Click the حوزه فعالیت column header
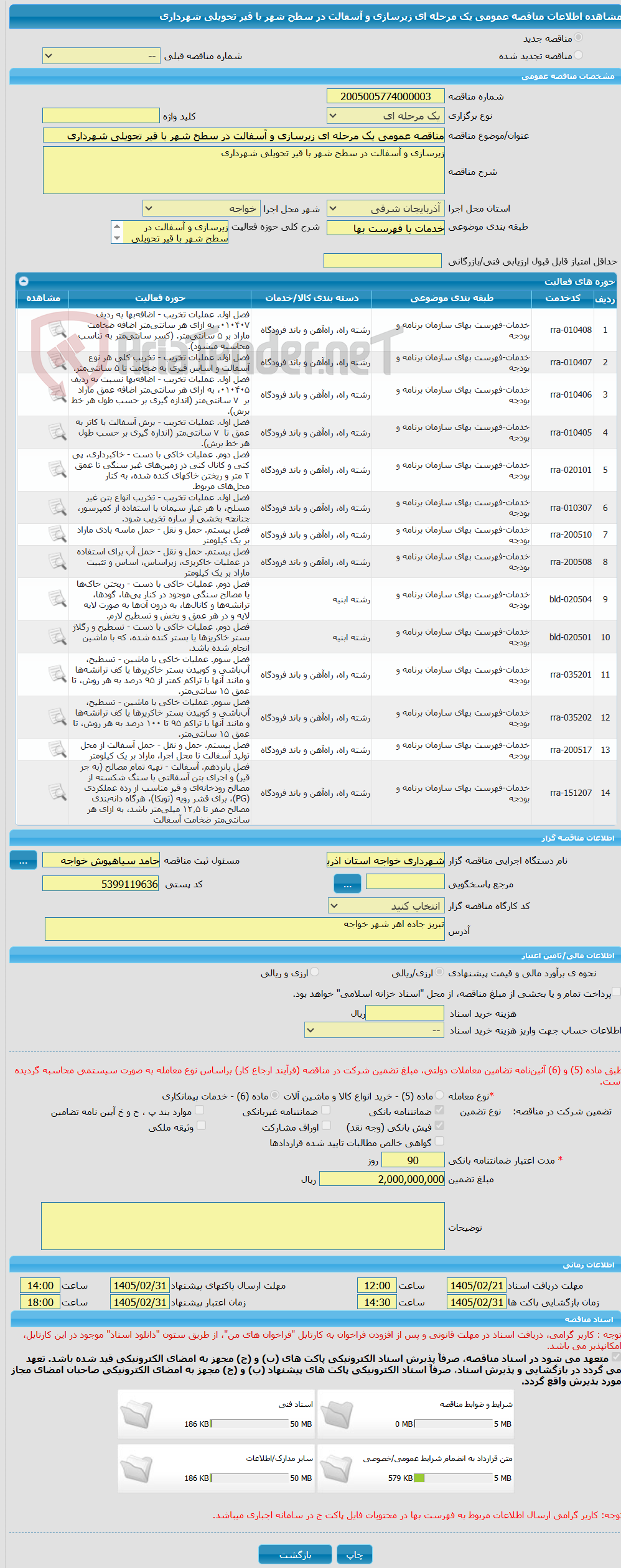 pos(160,298)
